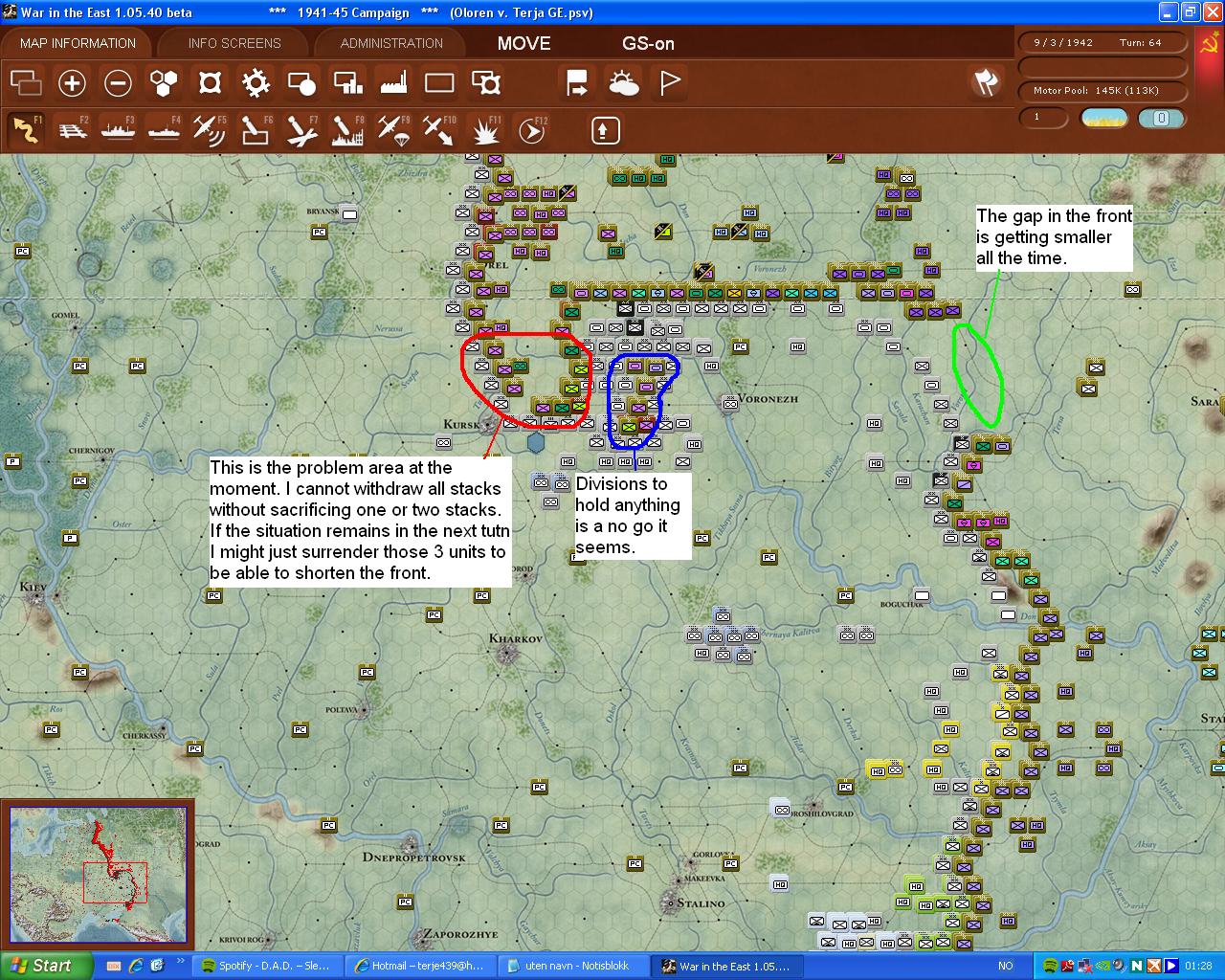This screenshot has width=1225, height=980.
Task: Switch to the INFO SCREENS tab
Action: coord(234,43)
